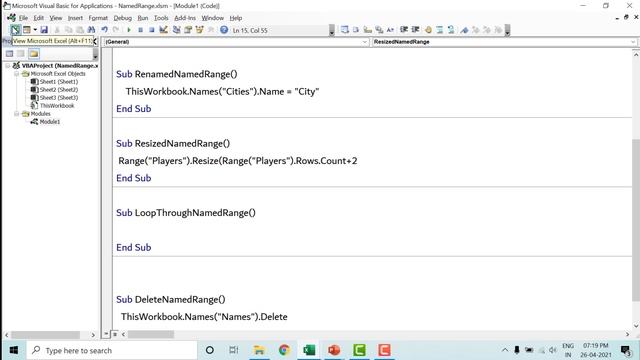Open the Debug menu
This screenshot has height=360, width=640.
click(x=122, y=18)
